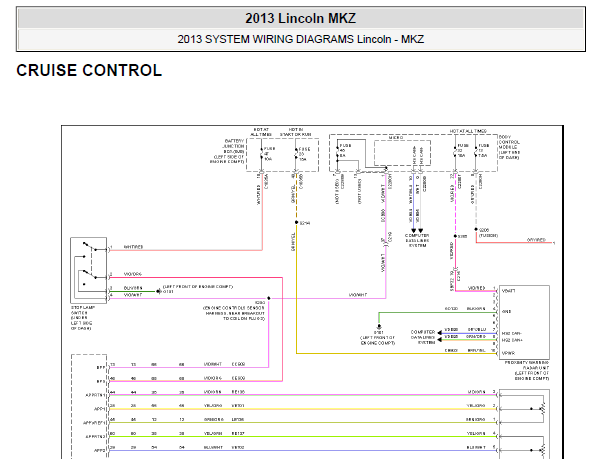Select the GND pin label in radar unit

506,312
